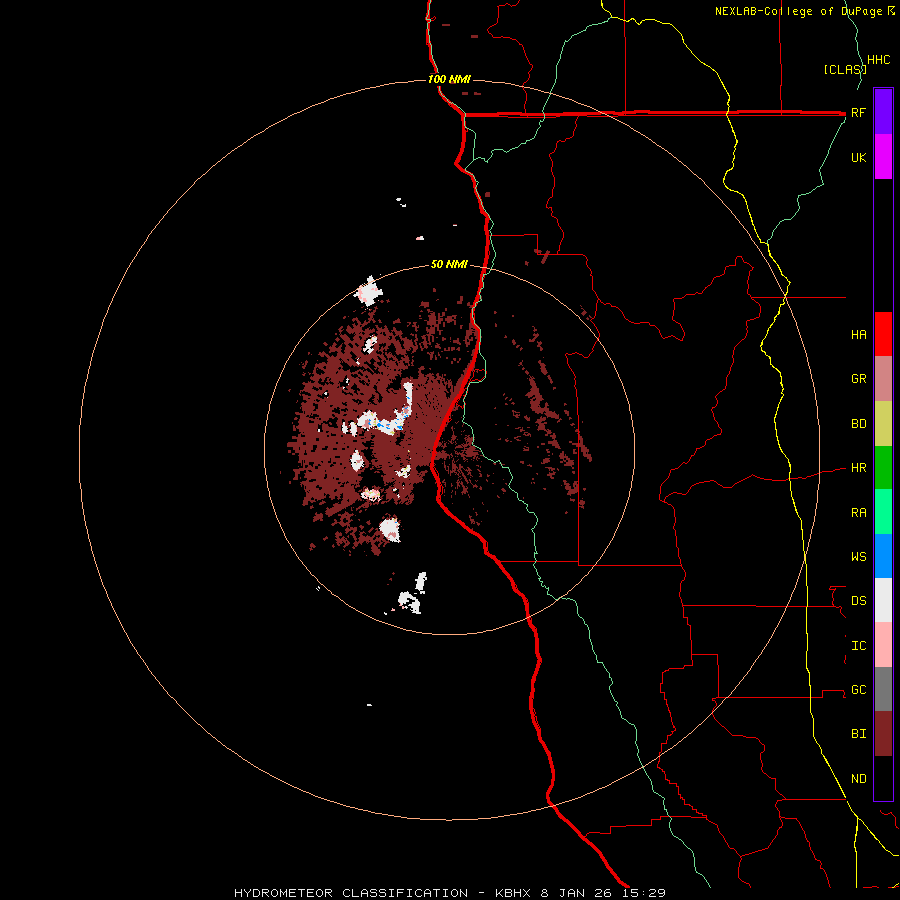
Task: Click the GR dusty pink swatch
Action: [883, 379]
